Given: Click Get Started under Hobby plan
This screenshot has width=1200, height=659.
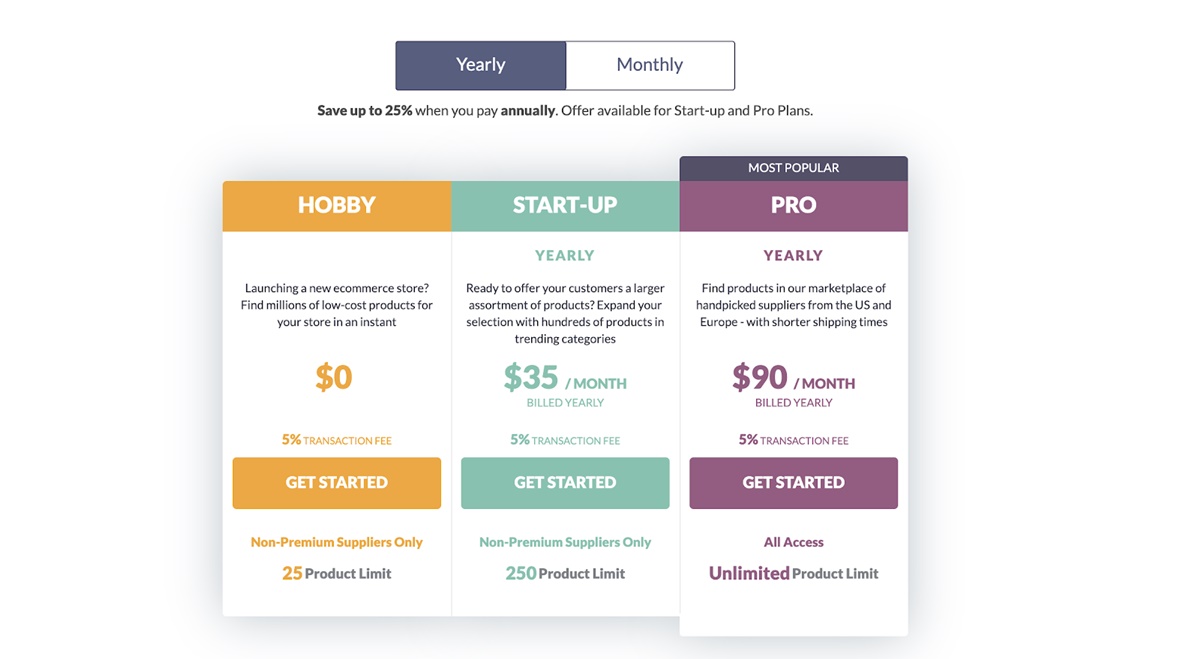Looking at the screenshot, I should coord(337,483).
